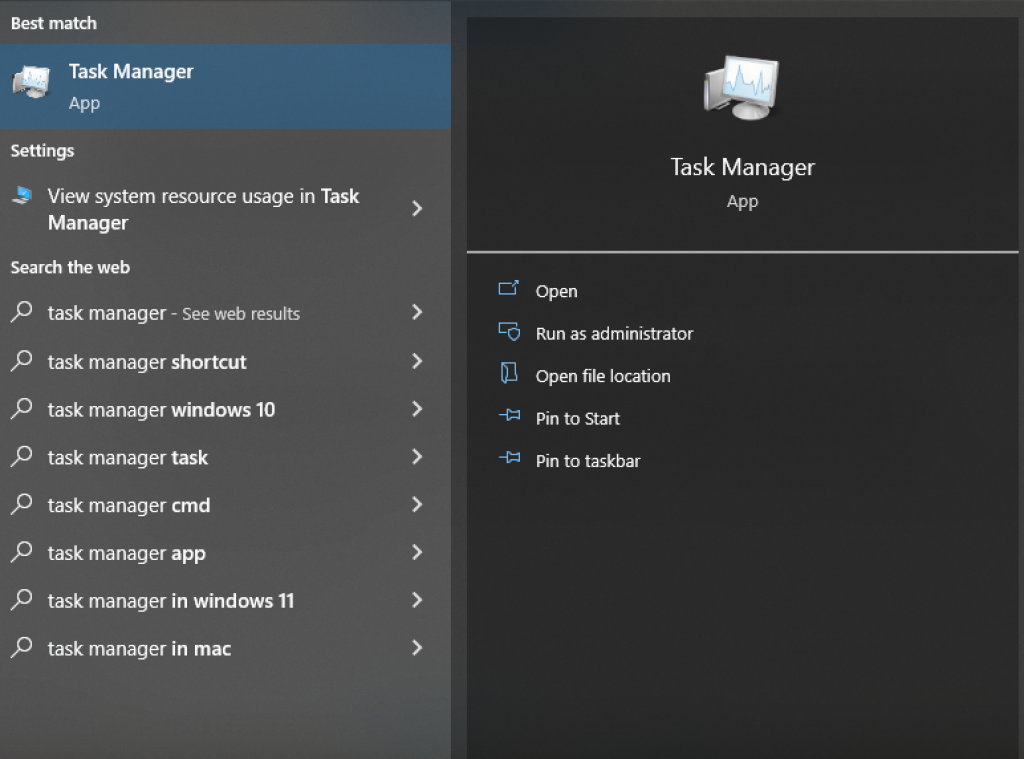Viewport: 1024px width, 759px height.
Task: Choose Pin to Start
Action: pyautogui.click(x=577, y=419)
